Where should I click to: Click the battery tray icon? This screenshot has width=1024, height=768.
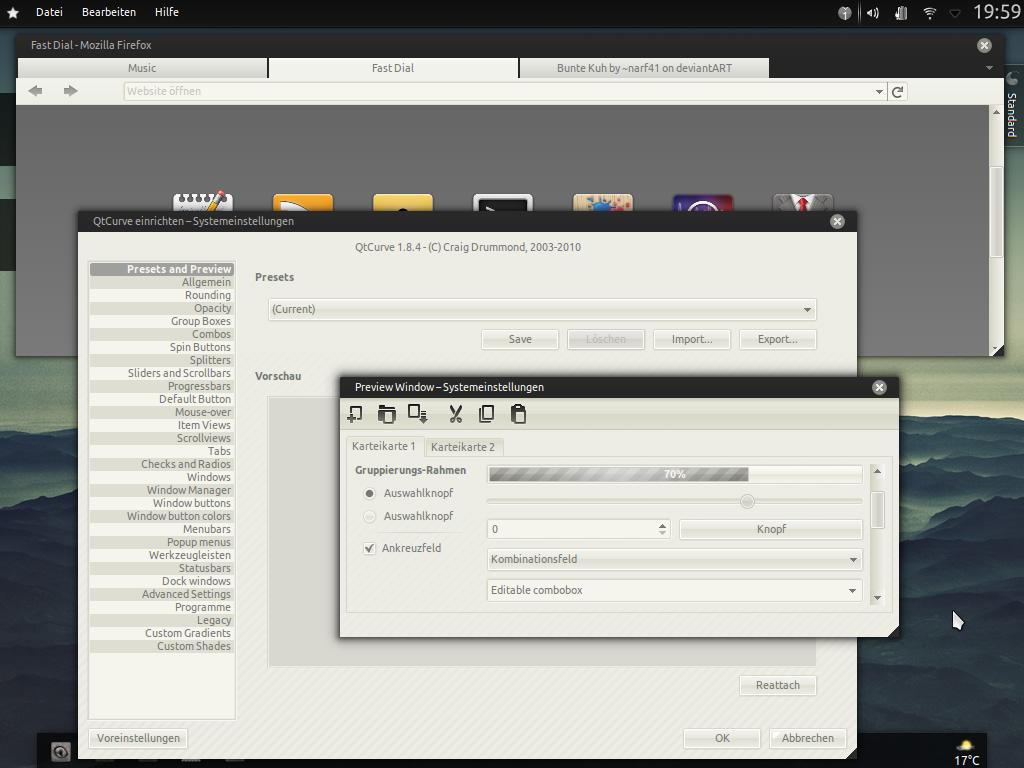tap(901, 13)
